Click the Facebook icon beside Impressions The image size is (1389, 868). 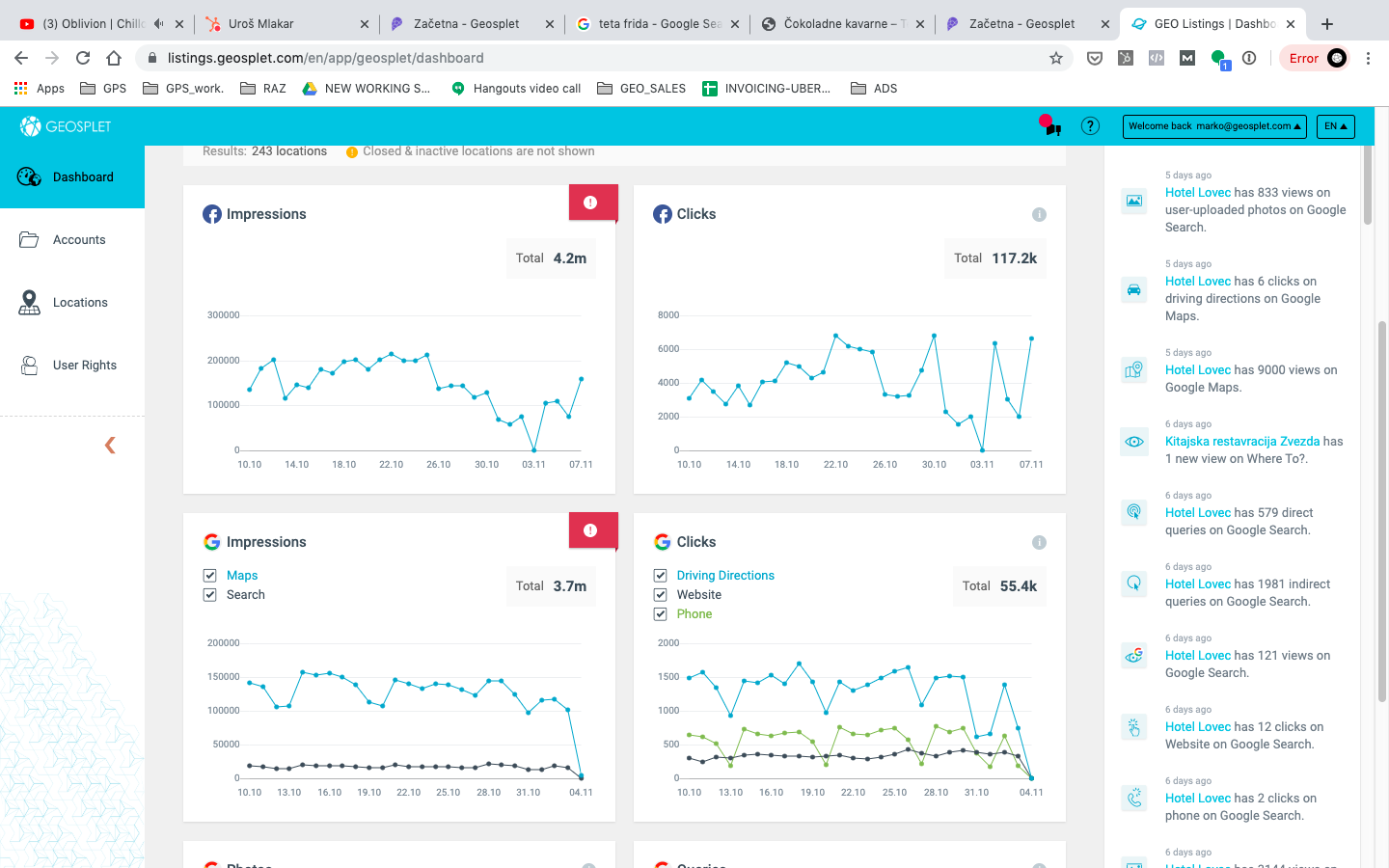click(x=212, y=214)
